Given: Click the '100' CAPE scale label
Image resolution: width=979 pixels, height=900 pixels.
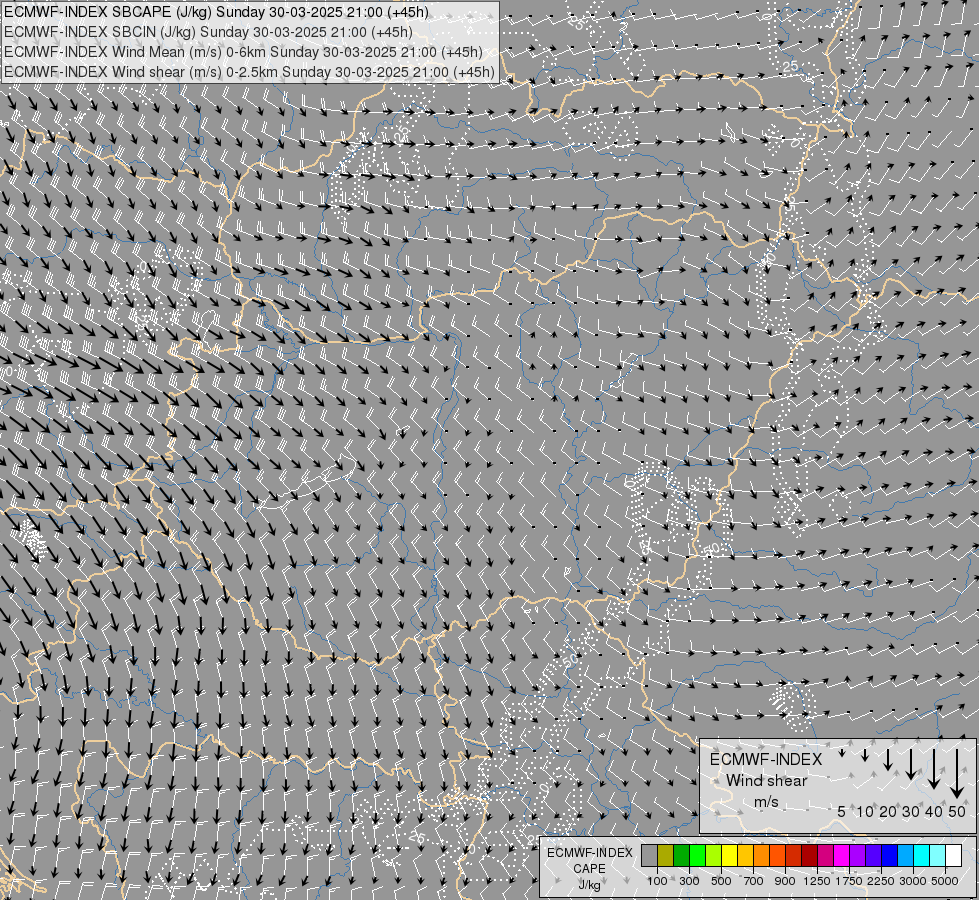Looking at the screenshot, I should coord(657,881).
